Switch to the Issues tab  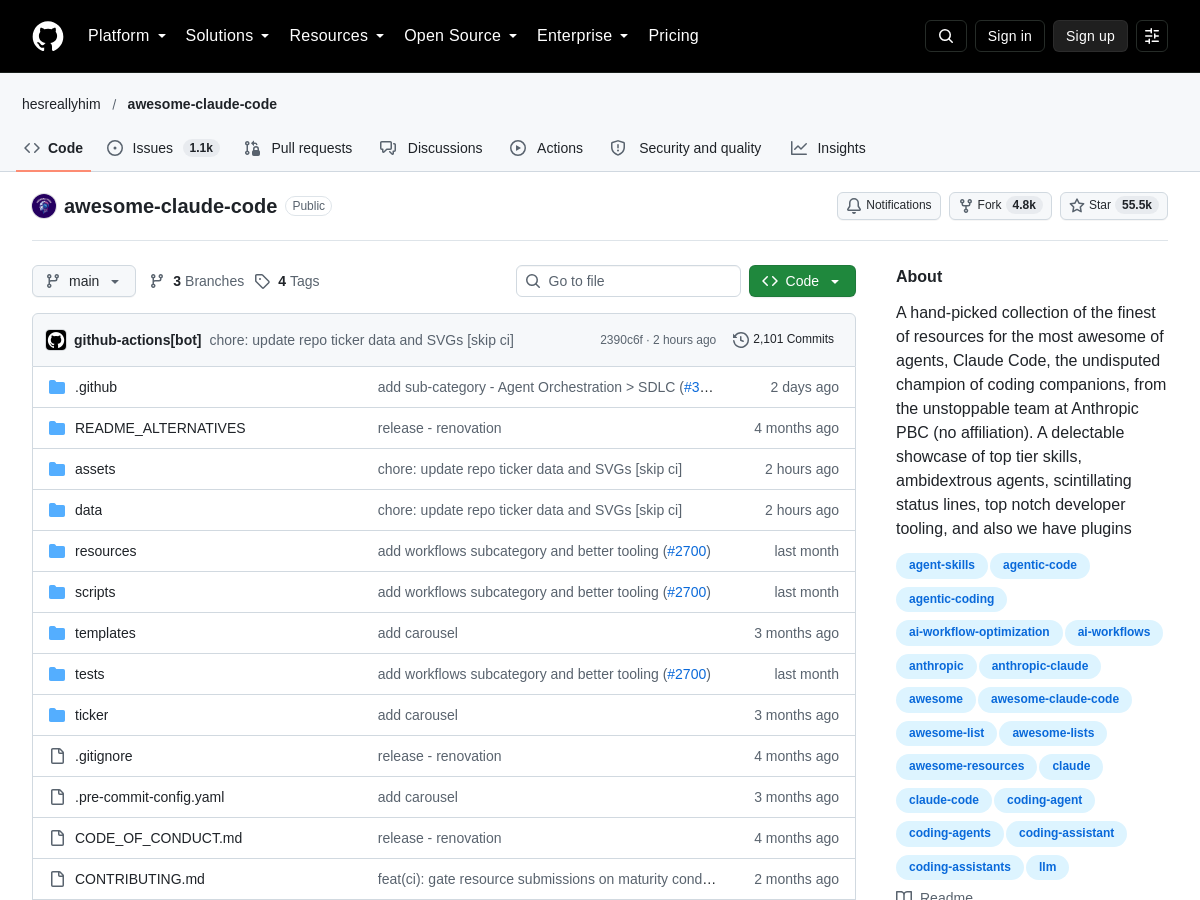163,148
